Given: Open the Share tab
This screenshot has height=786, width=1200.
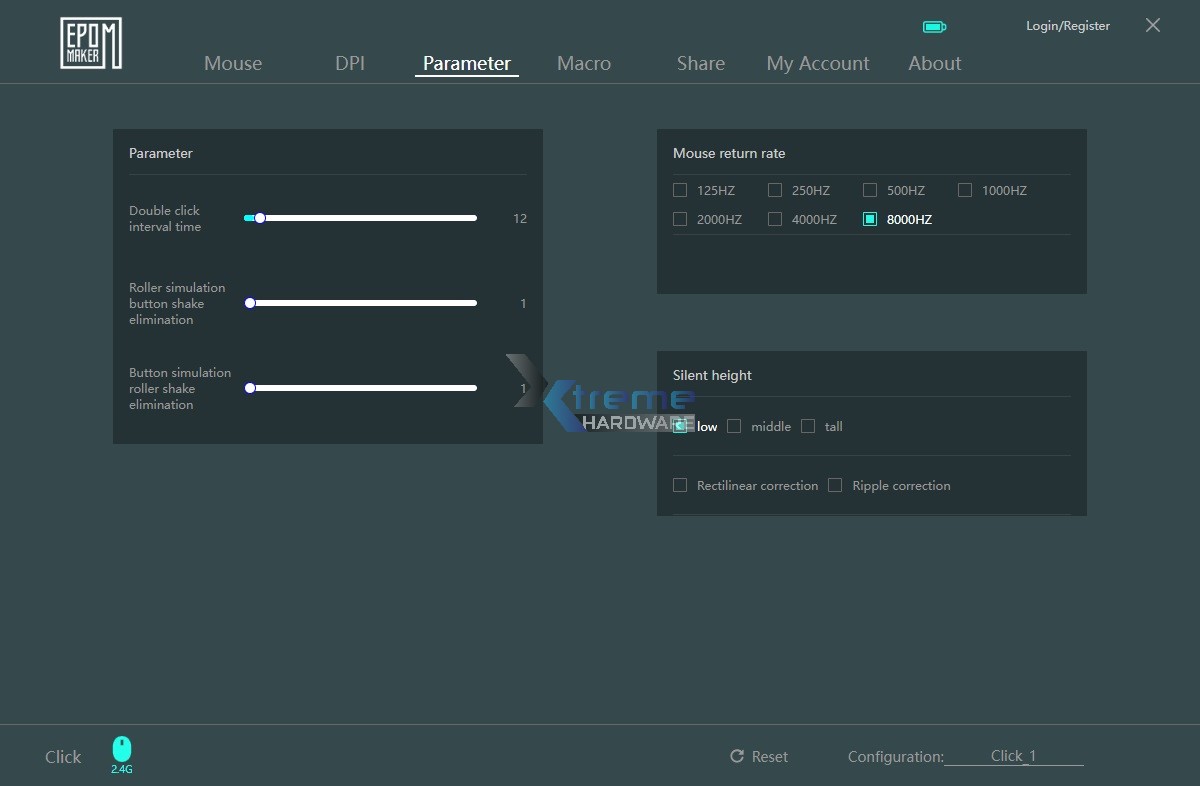Looking at the screenshot, I should tap(700, 63).
